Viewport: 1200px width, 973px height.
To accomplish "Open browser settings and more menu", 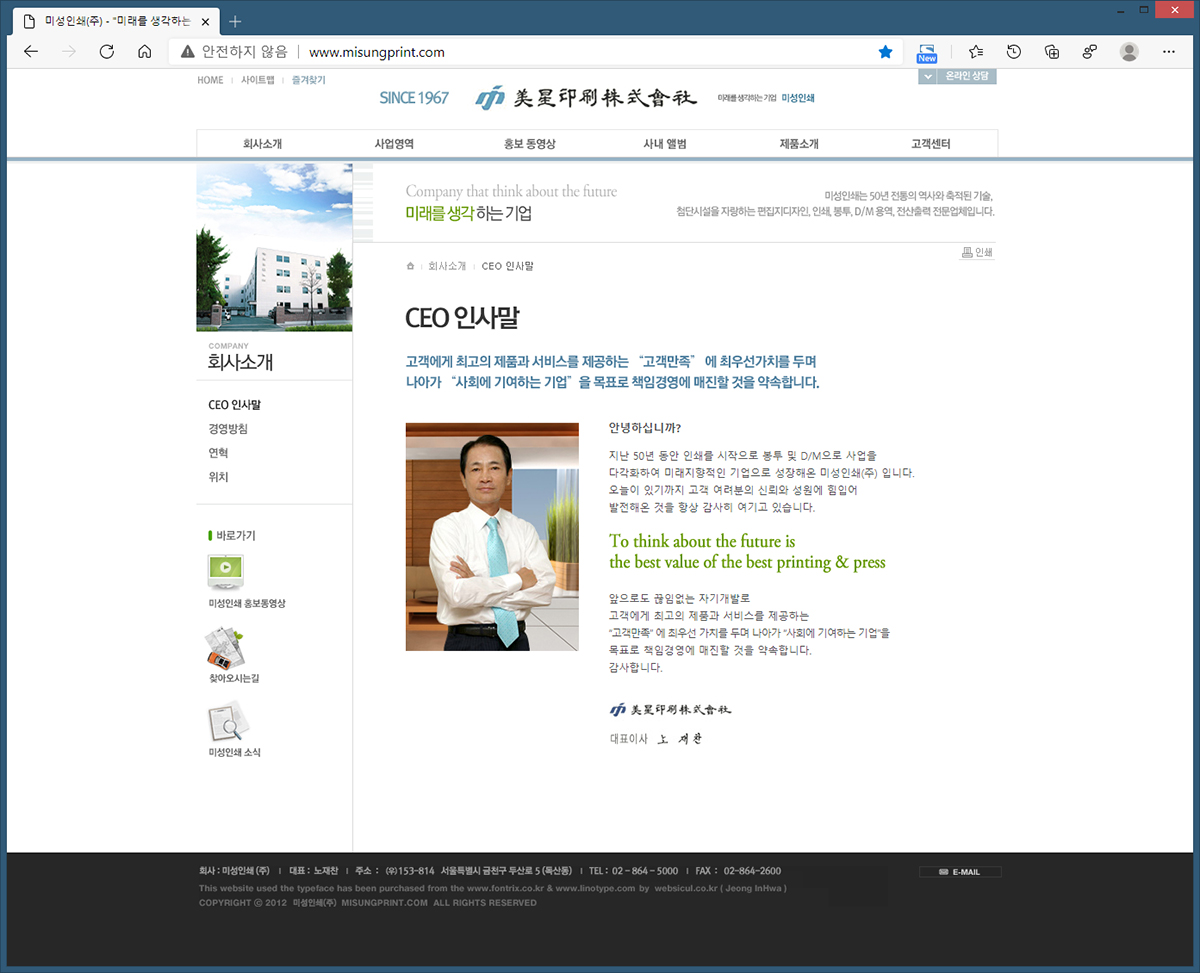I will coord(1170,52).
